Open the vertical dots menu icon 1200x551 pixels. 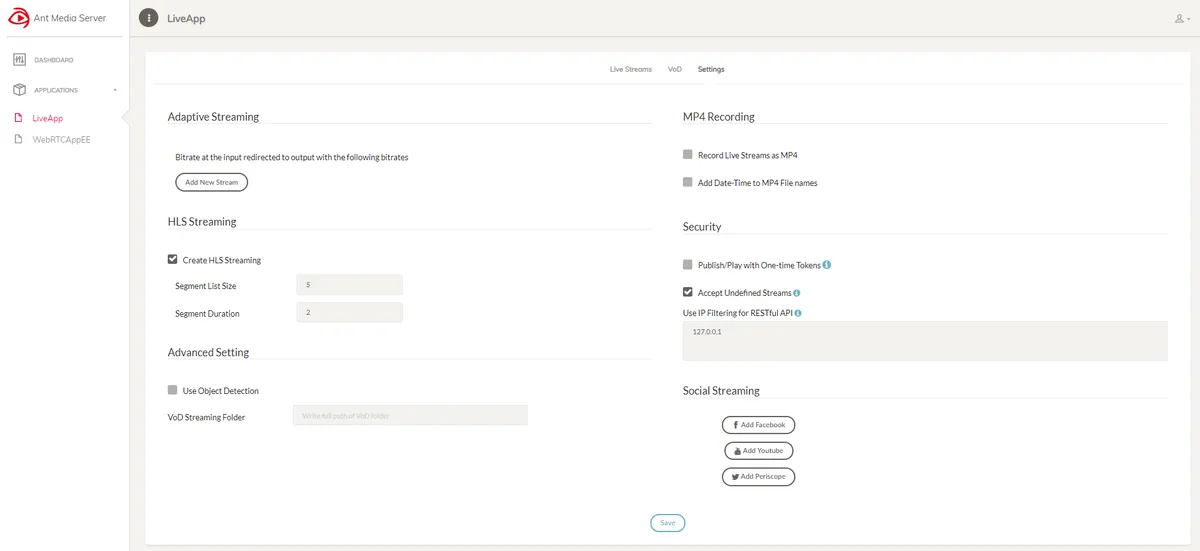coord(148,18)
